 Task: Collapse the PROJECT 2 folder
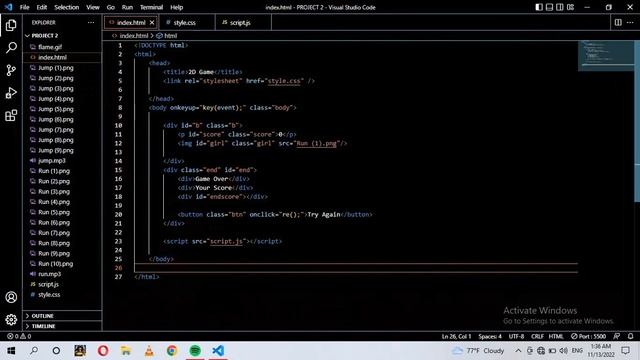(62, 36)
